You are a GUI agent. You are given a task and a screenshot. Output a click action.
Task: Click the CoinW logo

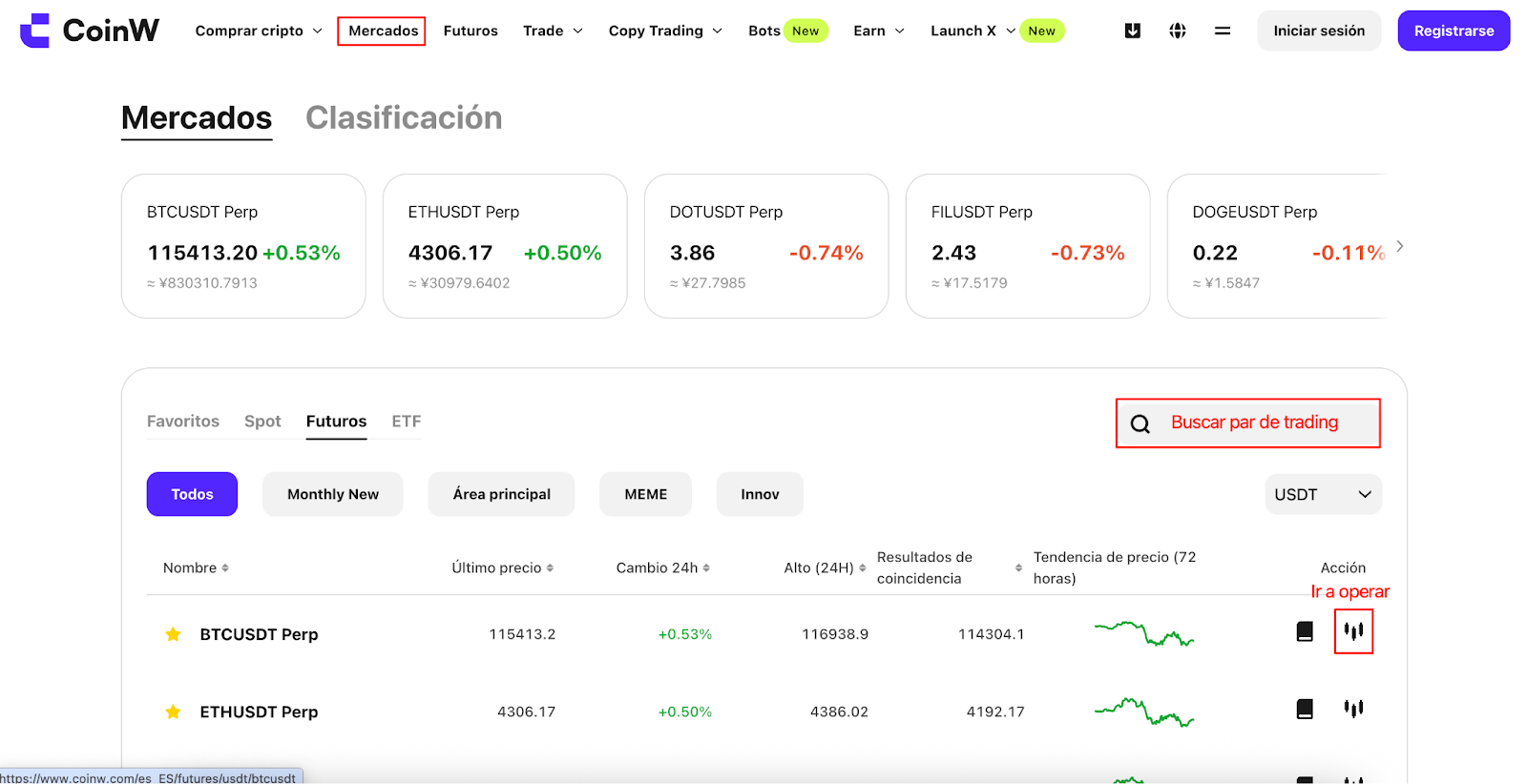coord(90,31)
